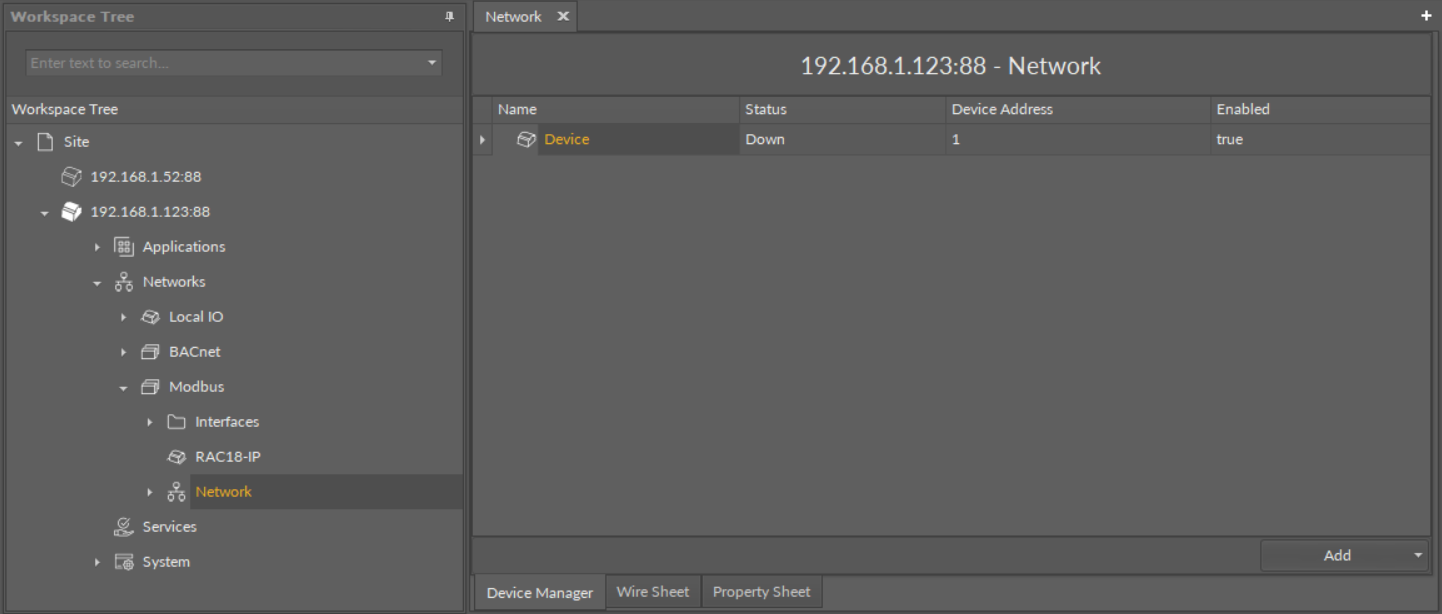The width and height of the screenshot is (1442, 614).
Task: Select the BACnet tree item
Action: point(194,352)
